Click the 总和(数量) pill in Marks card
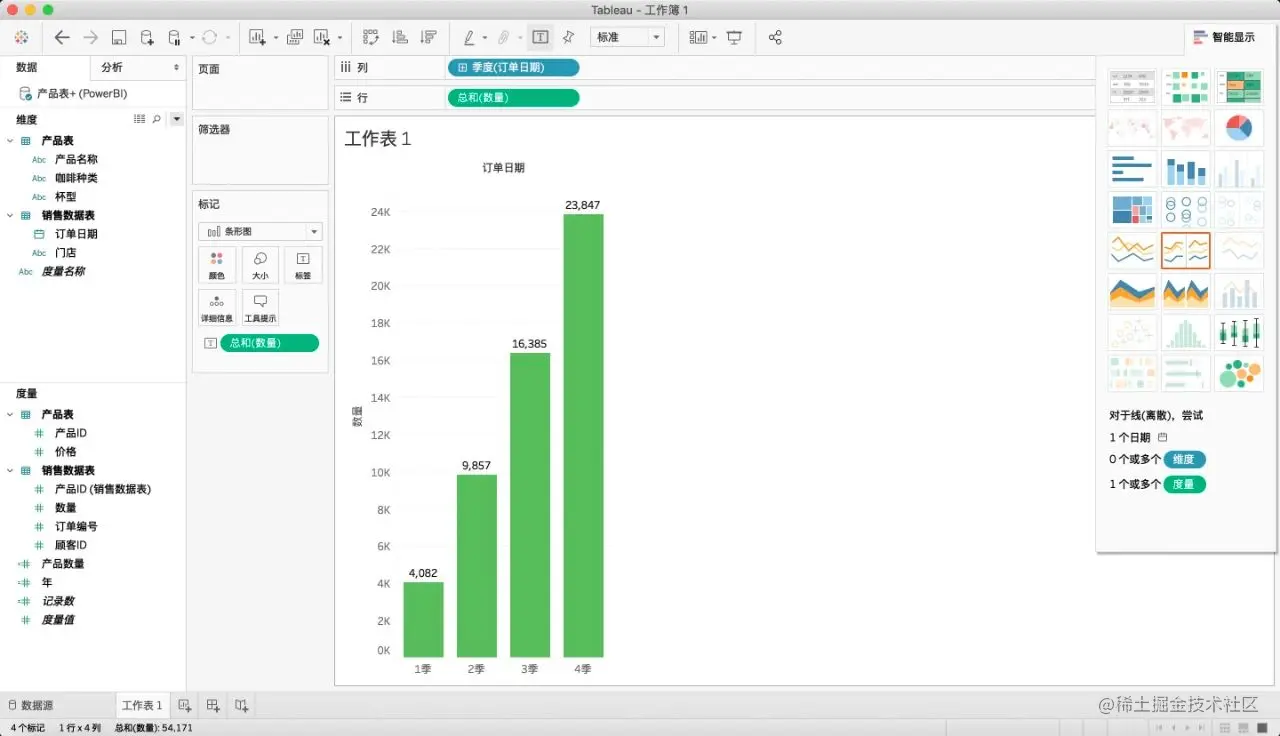The image size is (1280, 736). click(269, 343)
